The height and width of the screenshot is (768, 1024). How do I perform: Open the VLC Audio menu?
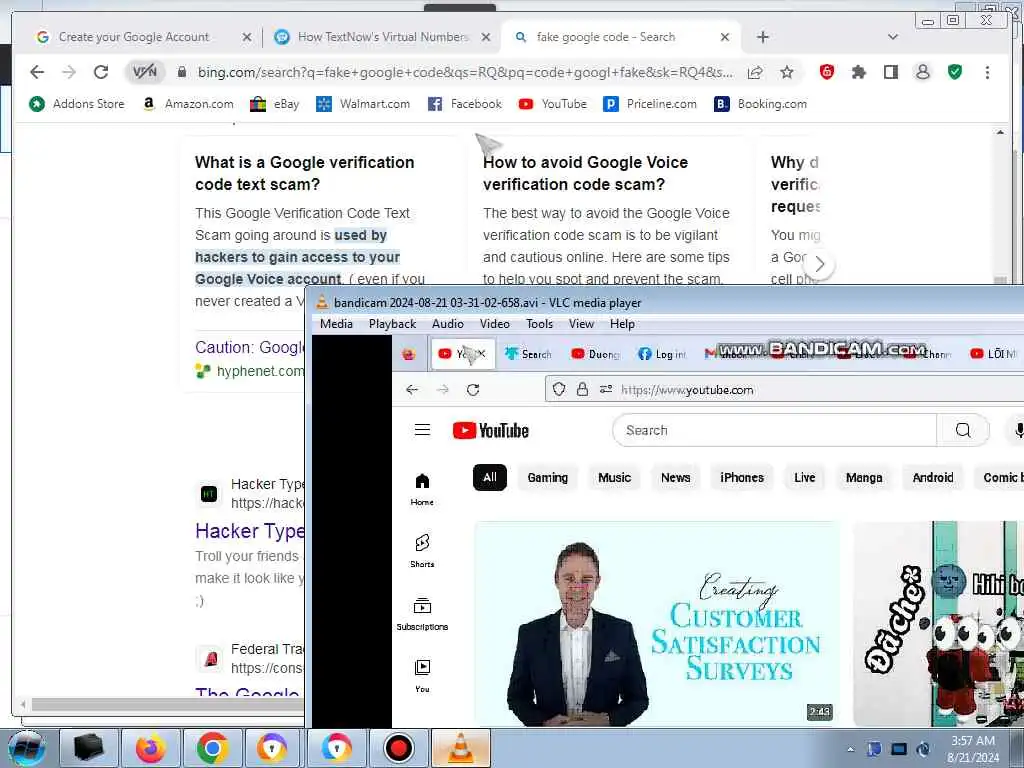pos(448,324)
